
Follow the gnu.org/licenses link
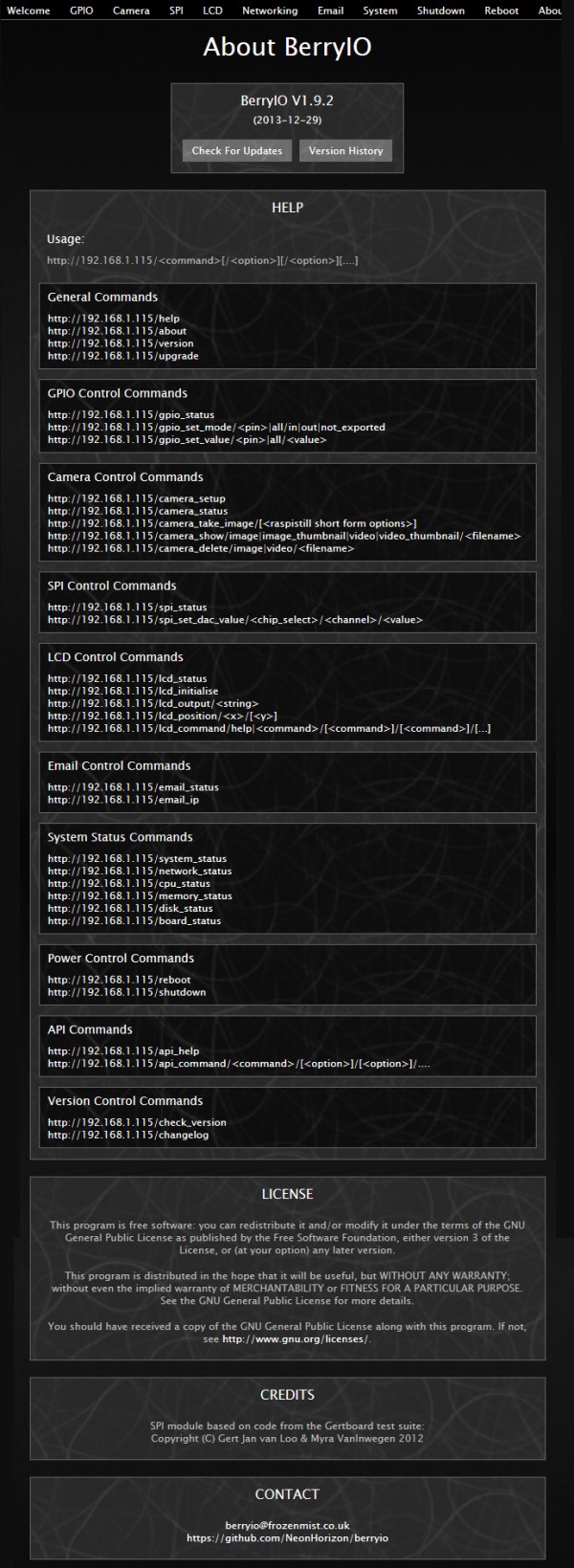[x=295, y=1338]
